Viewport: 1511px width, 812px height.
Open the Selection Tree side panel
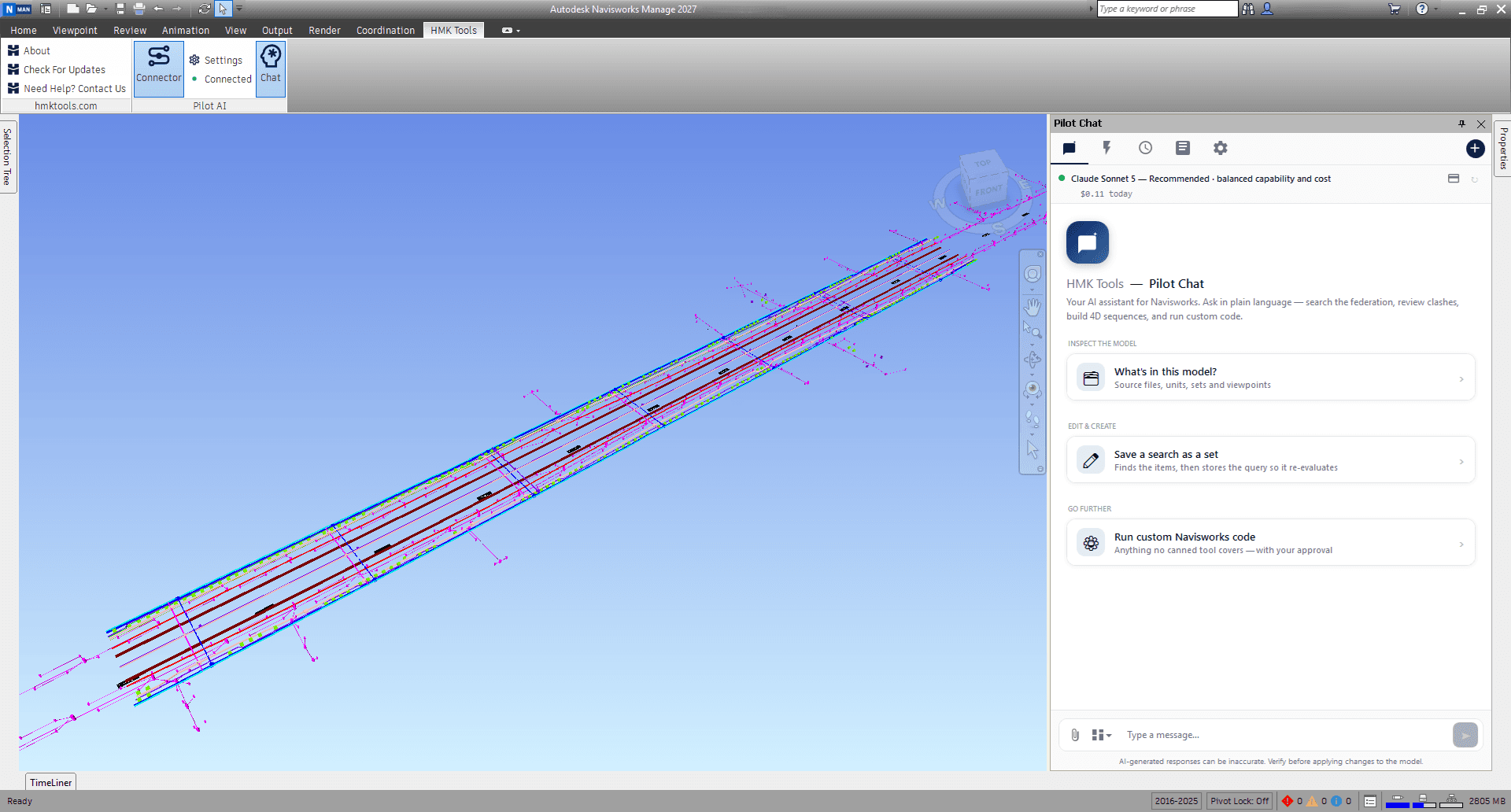tap(8, 157)
